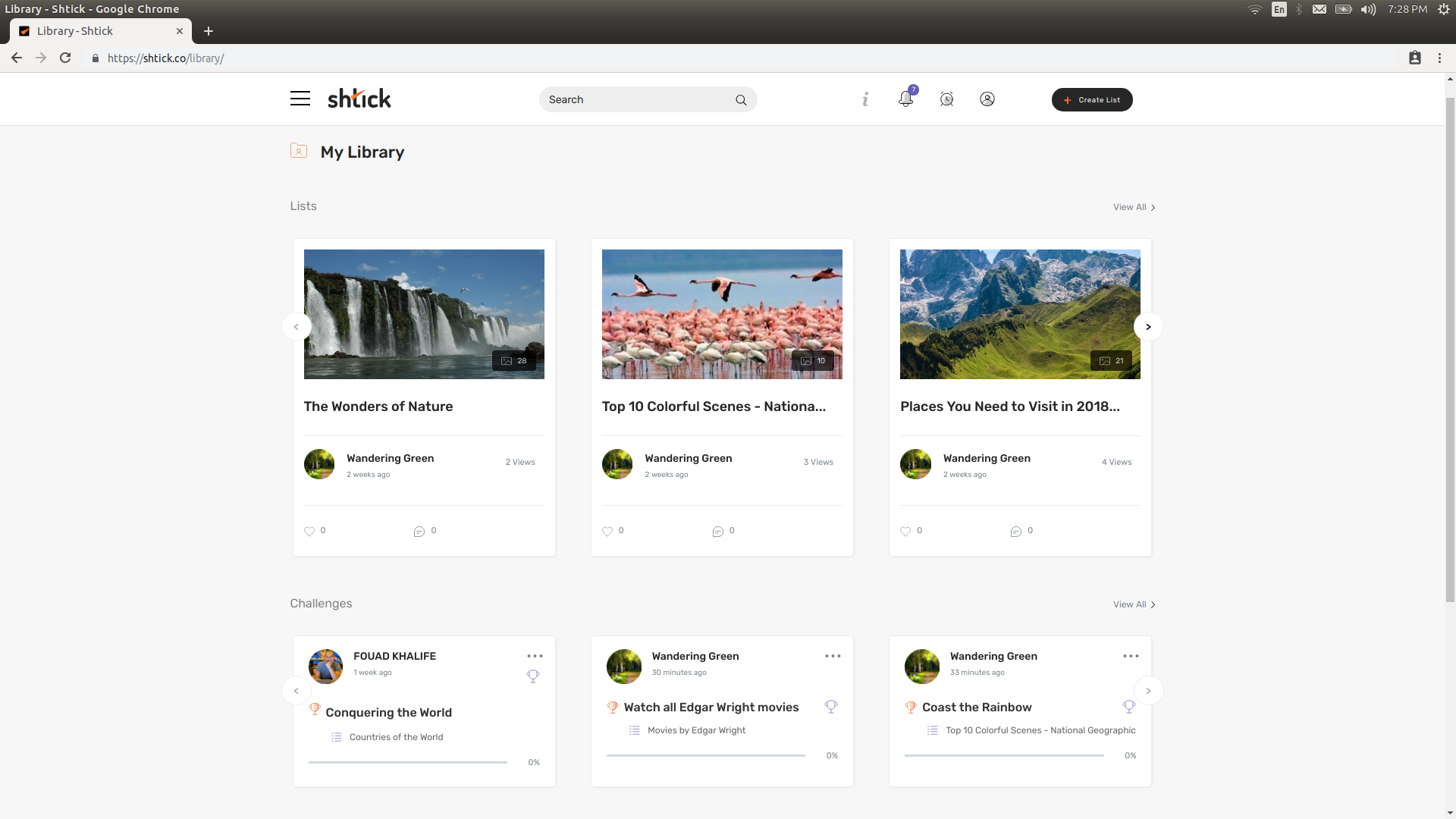Screen dimensions: 1456x819
Task: Show next challenges with right arrow
Action: 1148,691
